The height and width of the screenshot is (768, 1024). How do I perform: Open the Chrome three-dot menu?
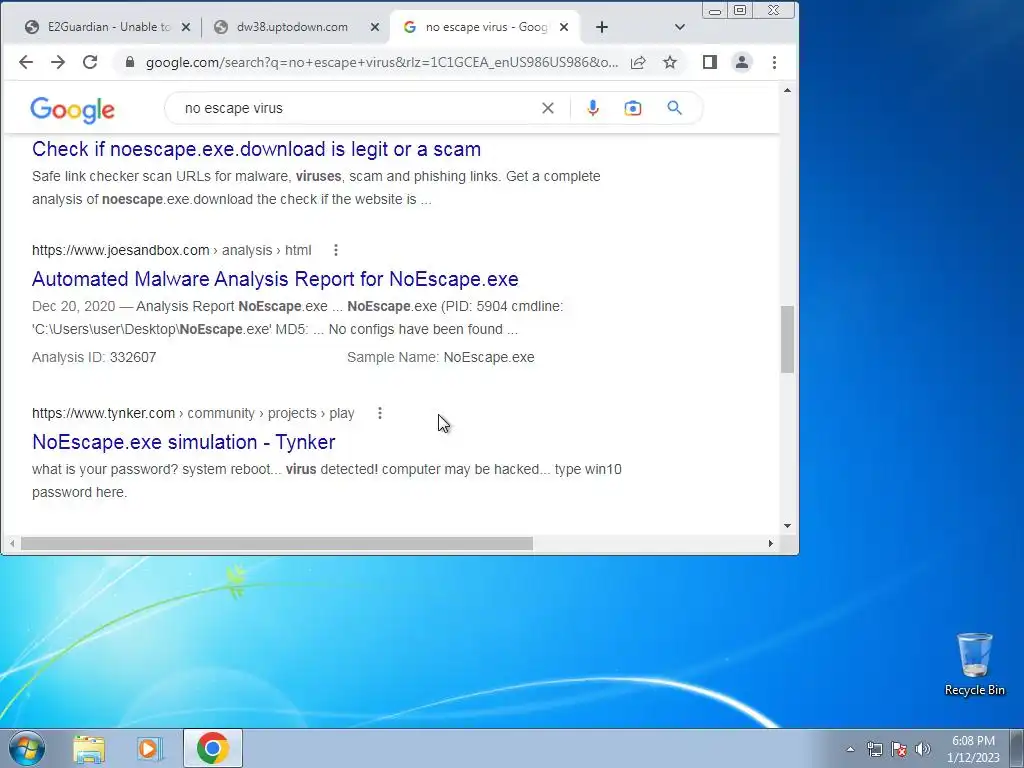point(774,62)
